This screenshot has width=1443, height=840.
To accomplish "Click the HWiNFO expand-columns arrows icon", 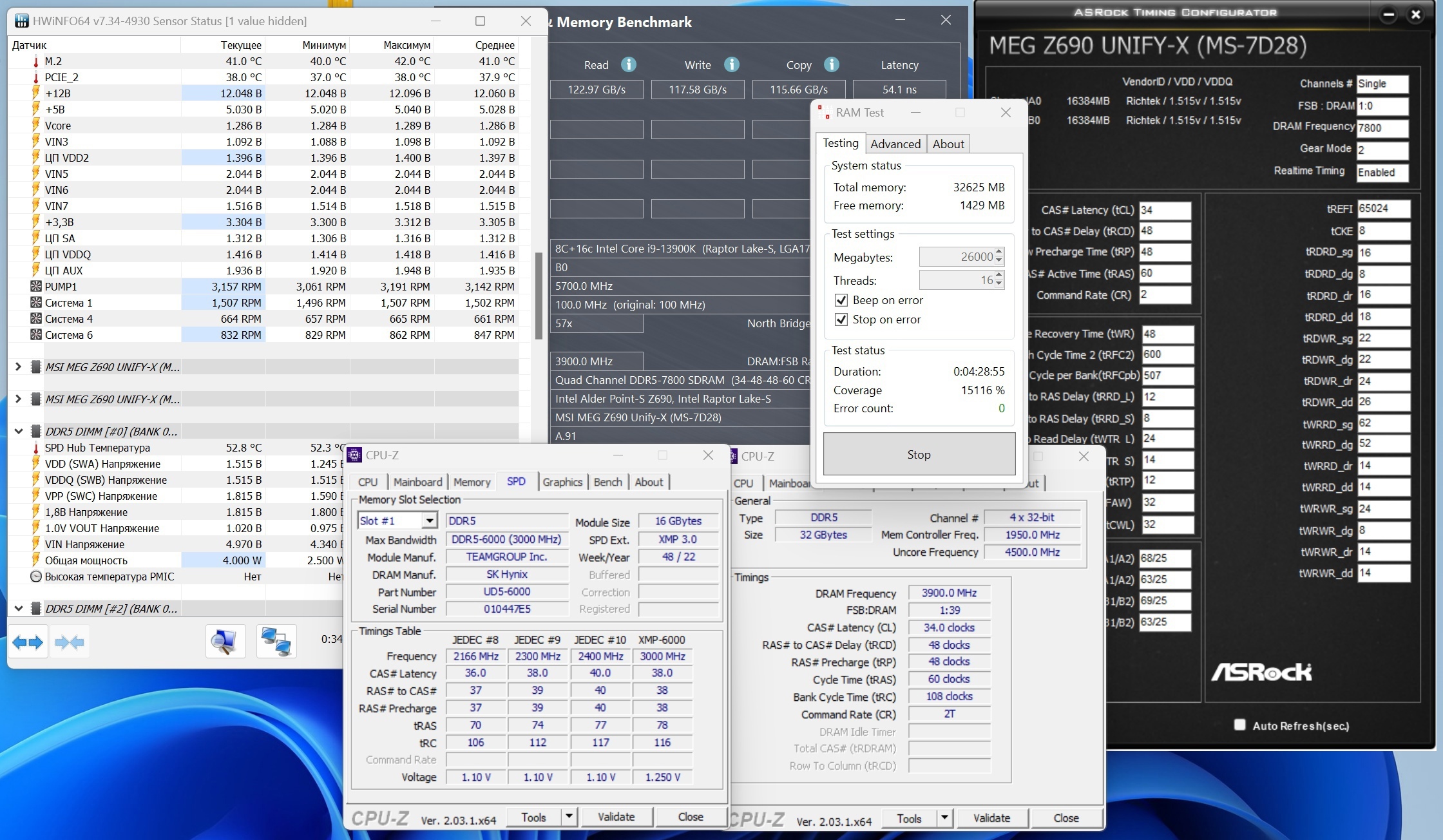I will (x=28, y=642).
